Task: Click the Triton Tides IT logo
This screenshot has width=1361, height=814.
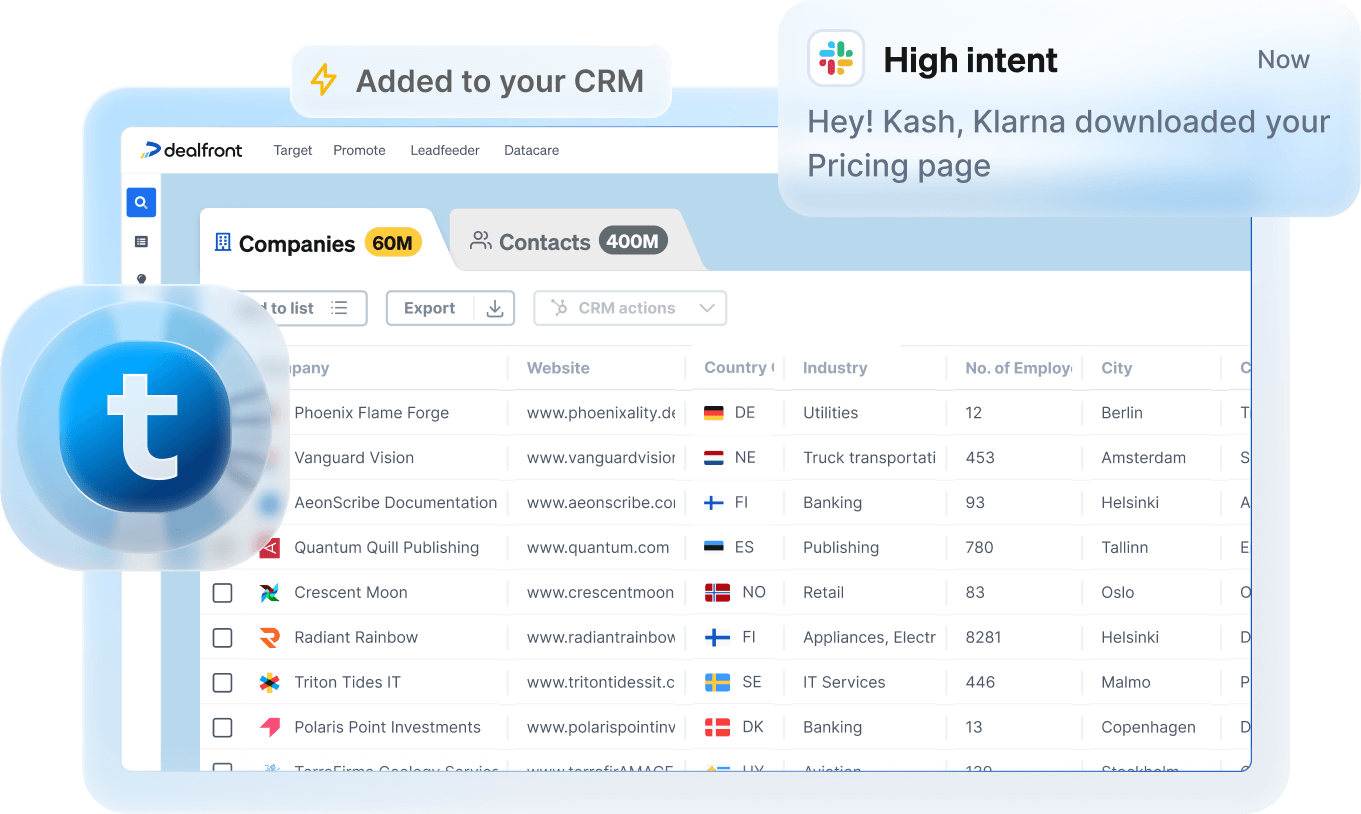Action: point(269,682)
